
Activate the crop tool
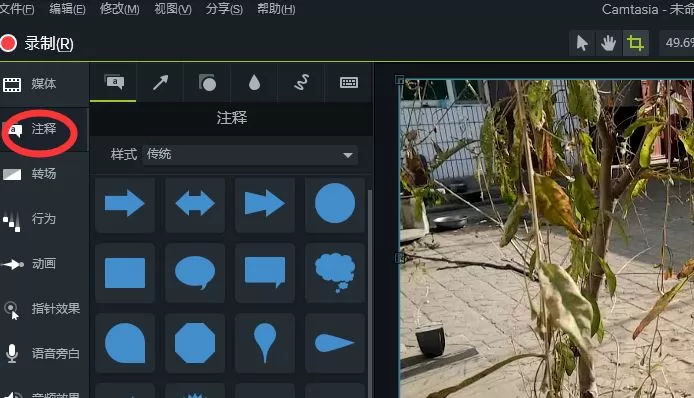pyautogui.click(x=635, y=43)
